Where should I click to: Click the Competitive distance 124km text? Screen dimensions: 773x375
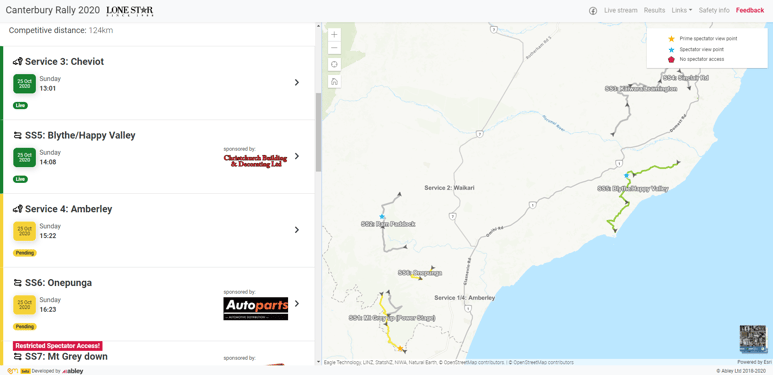point(61,31)
